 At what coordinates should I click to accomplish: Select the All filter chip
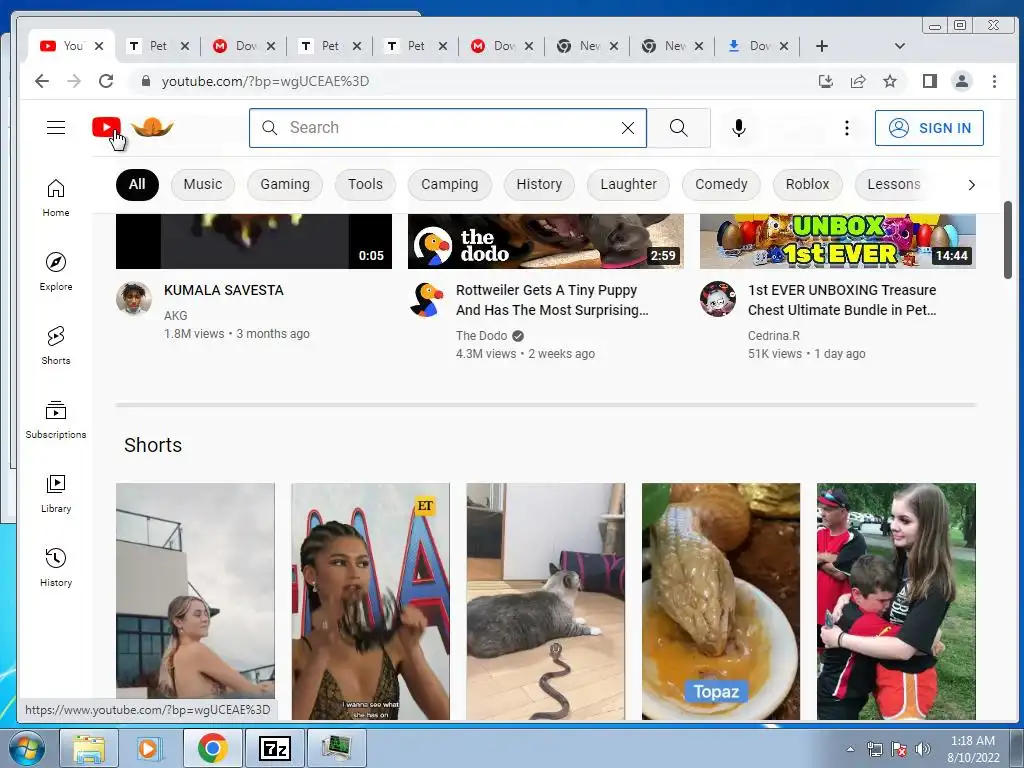pos(137,184)
